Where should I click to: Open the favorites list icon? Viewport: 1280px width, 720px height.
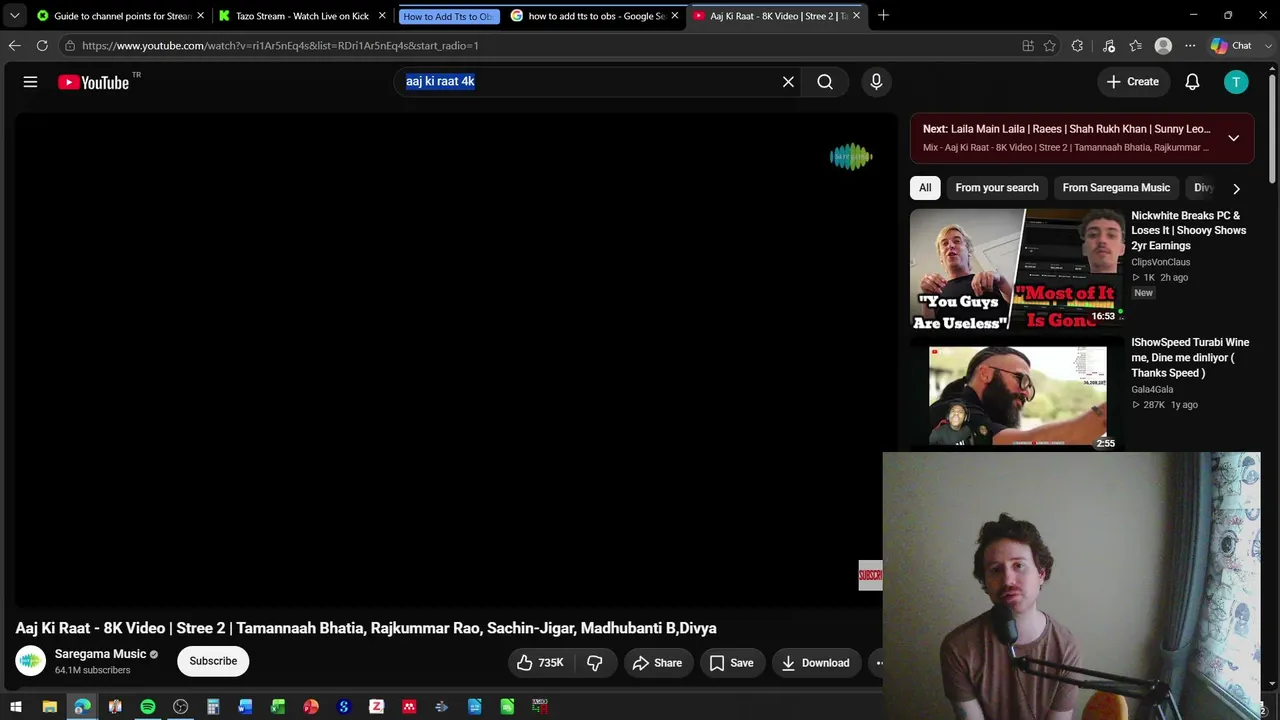point(1136,45)
